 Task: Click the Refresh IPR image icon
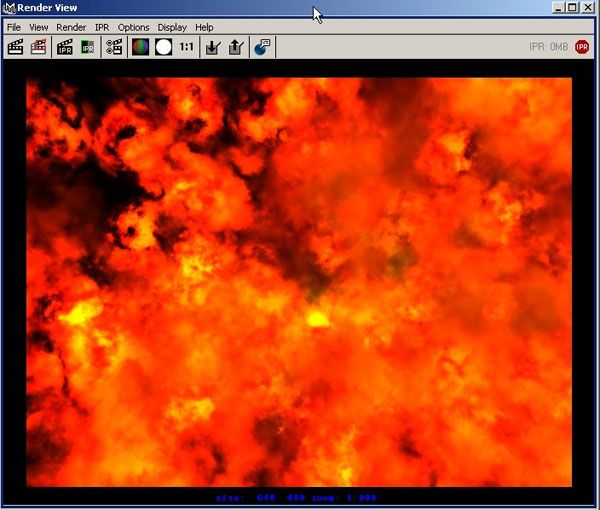(x=88, y=46)
